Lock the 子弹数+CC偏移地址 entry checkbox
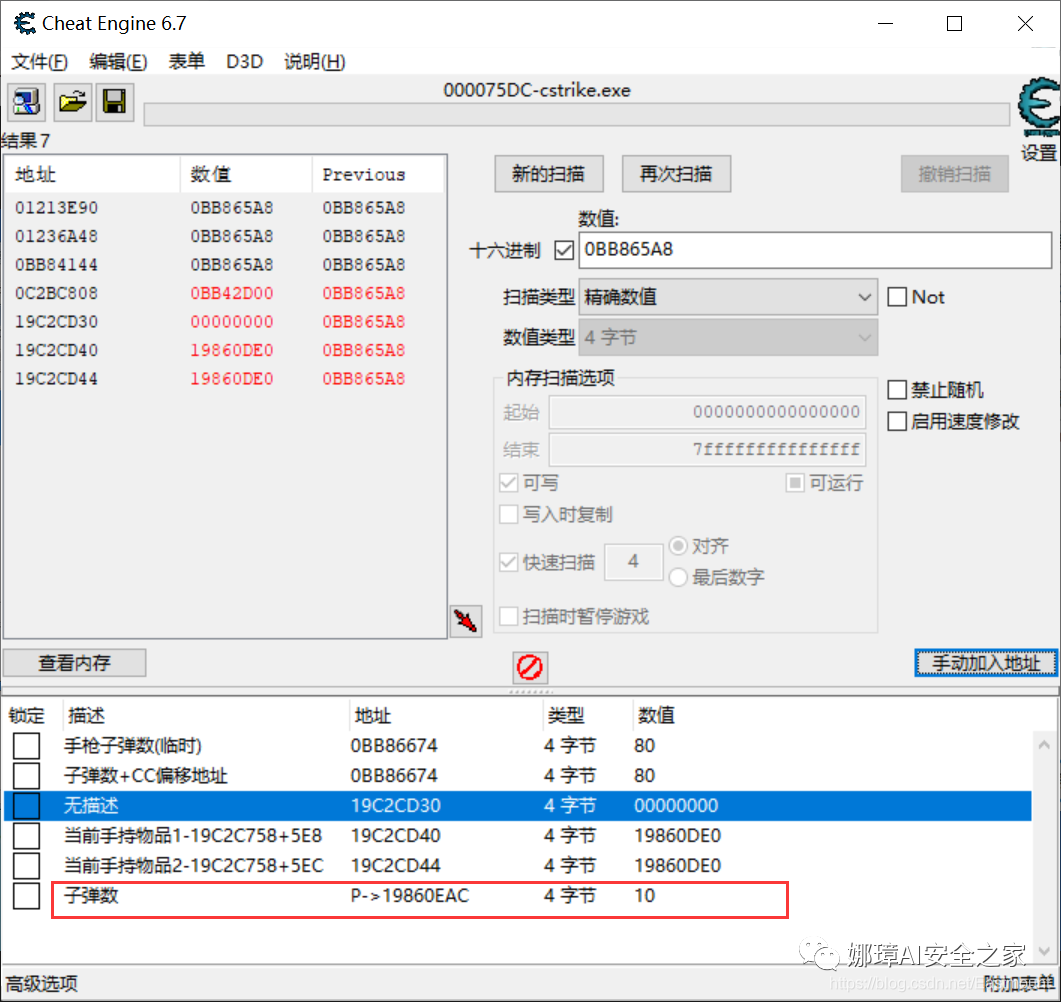The height and width of the screenshot is (1002, 1061). click(x=26, y=775)
